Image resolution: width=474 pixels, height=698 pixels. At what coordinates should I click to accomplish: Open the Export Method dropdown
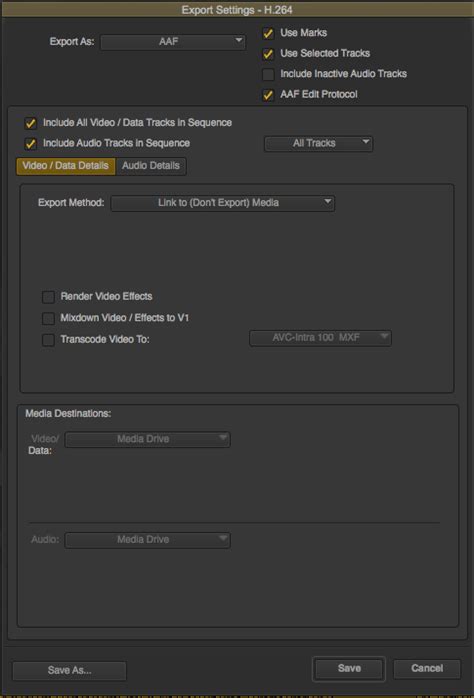[223, 203]
